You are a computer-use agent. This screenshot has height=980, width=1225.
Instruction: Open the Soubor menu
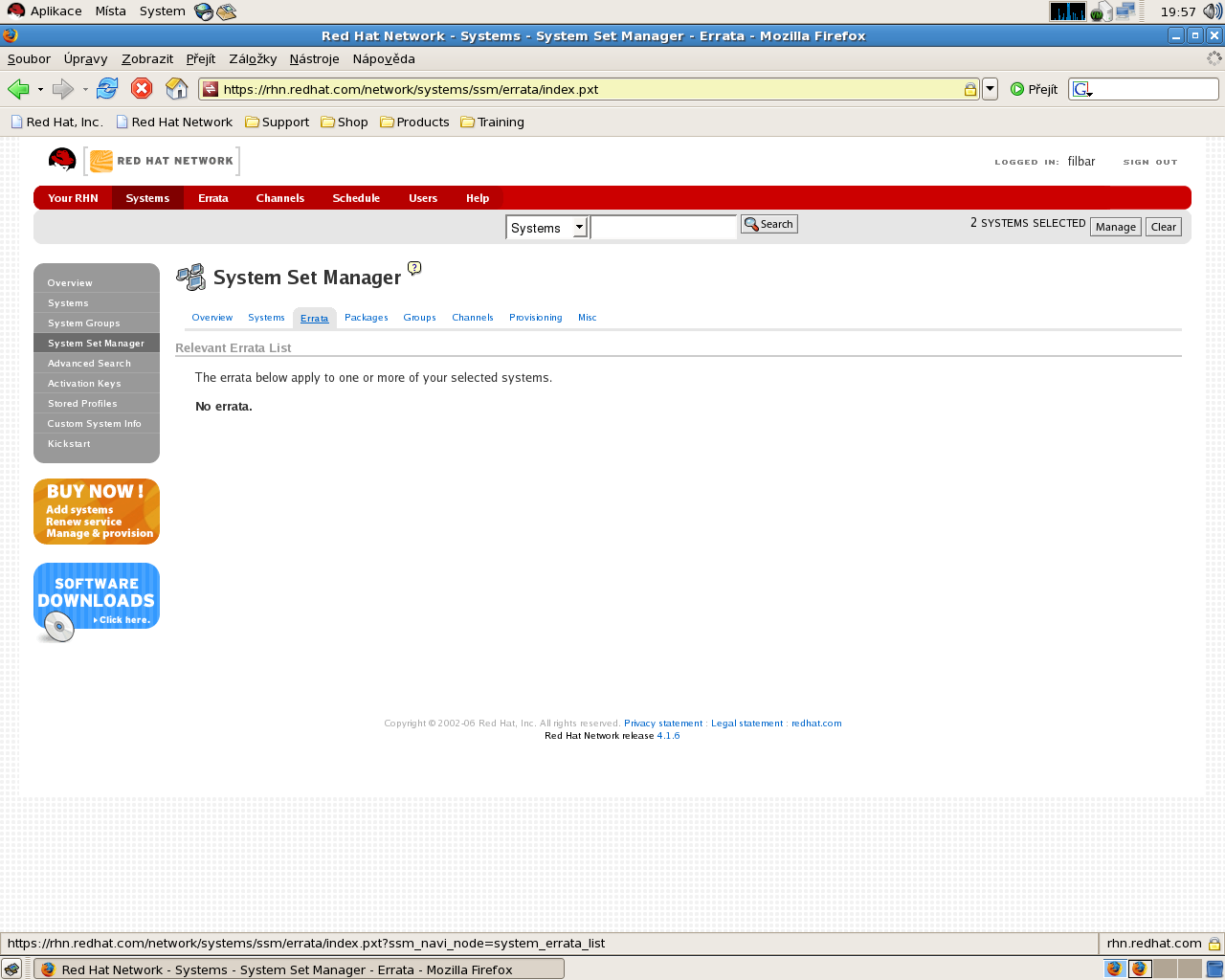tap(29, 58)
